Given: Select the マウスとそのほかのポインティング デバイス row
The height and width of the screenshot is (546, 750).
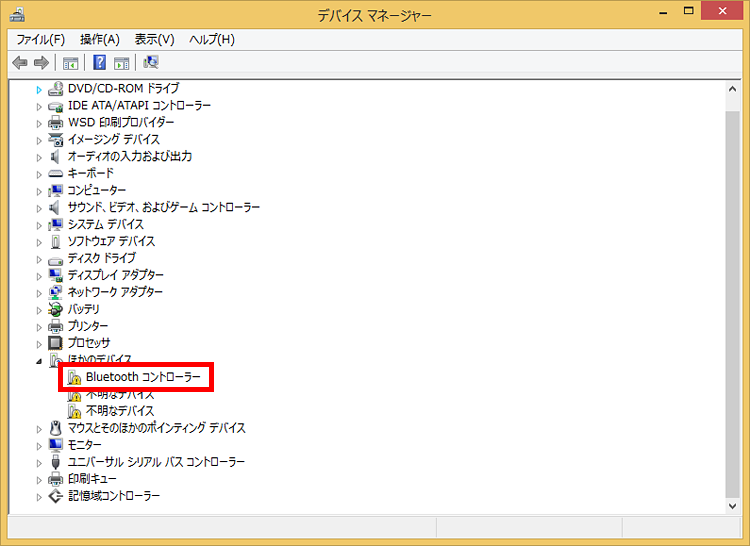Looking at the screenshot, I should pyautogui.click(x=156, y=428).
